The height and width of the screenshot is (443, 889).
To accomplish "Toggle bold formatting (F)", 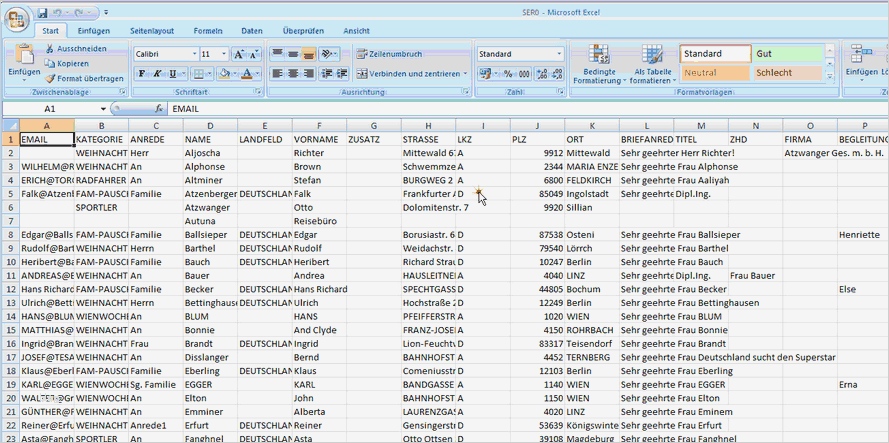I will [142, 74].
